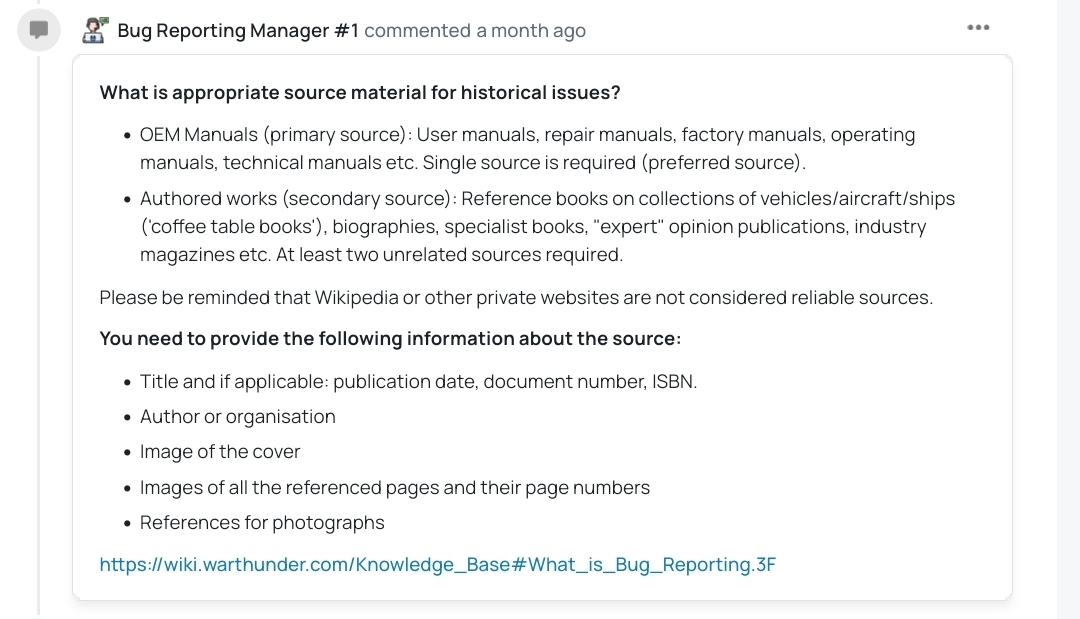Image resolution: width=1080 pixels, height=619 pixels.
Task: Click the "Authored works (secondary source)" bullet text
Action: pos(298,199)
